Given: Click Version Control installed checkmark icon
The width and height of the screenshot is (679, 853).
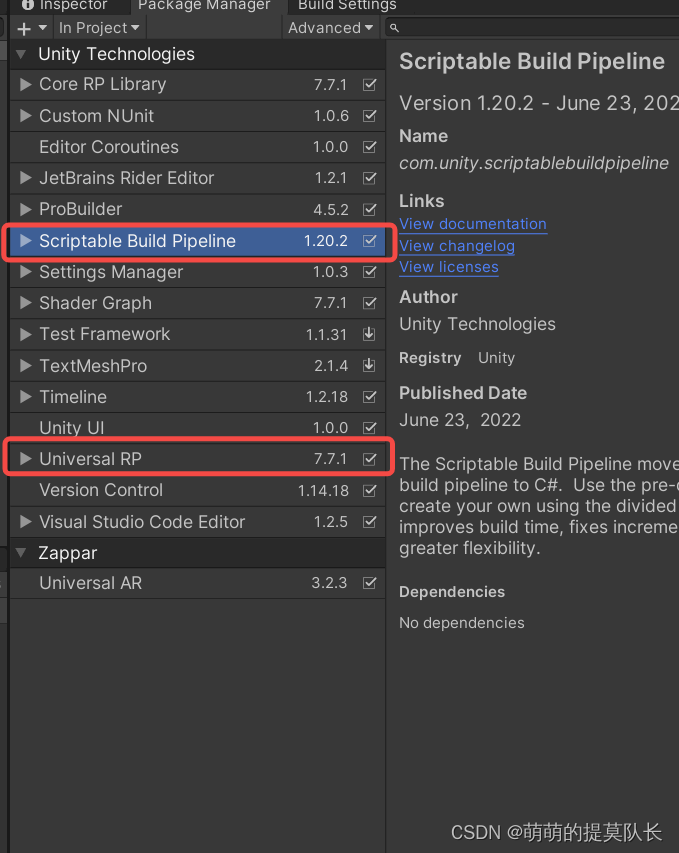Looking at the screenshot, I should (x=369, y=490).
